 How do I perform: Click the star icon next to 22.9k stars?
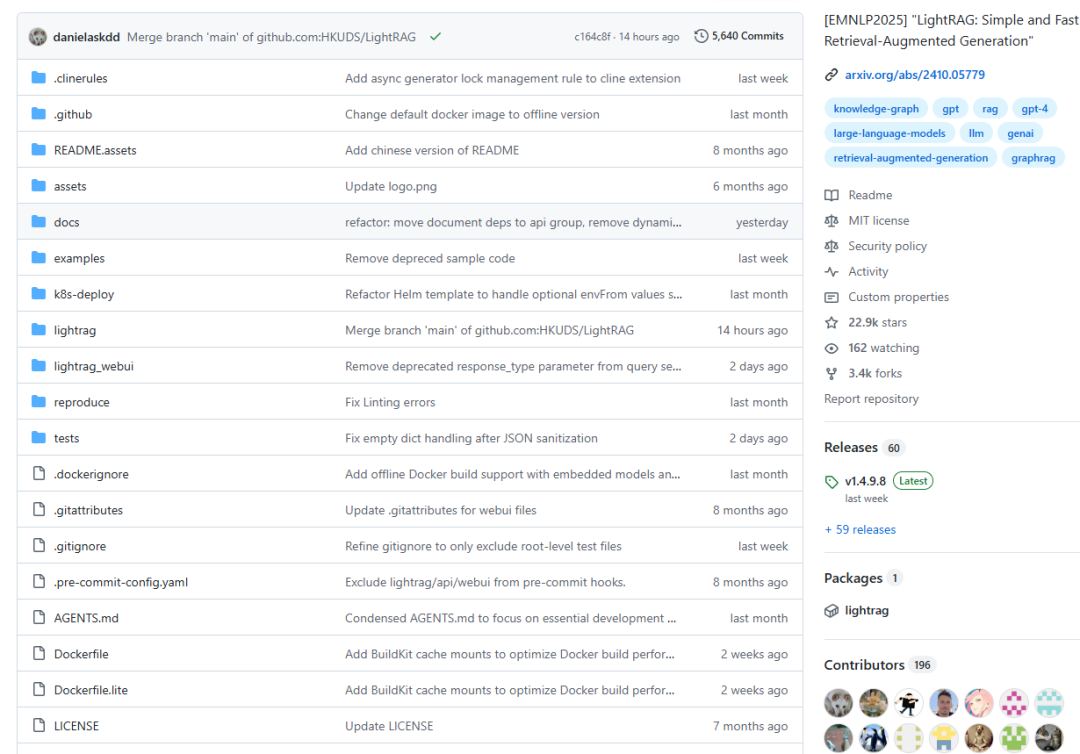831,322
